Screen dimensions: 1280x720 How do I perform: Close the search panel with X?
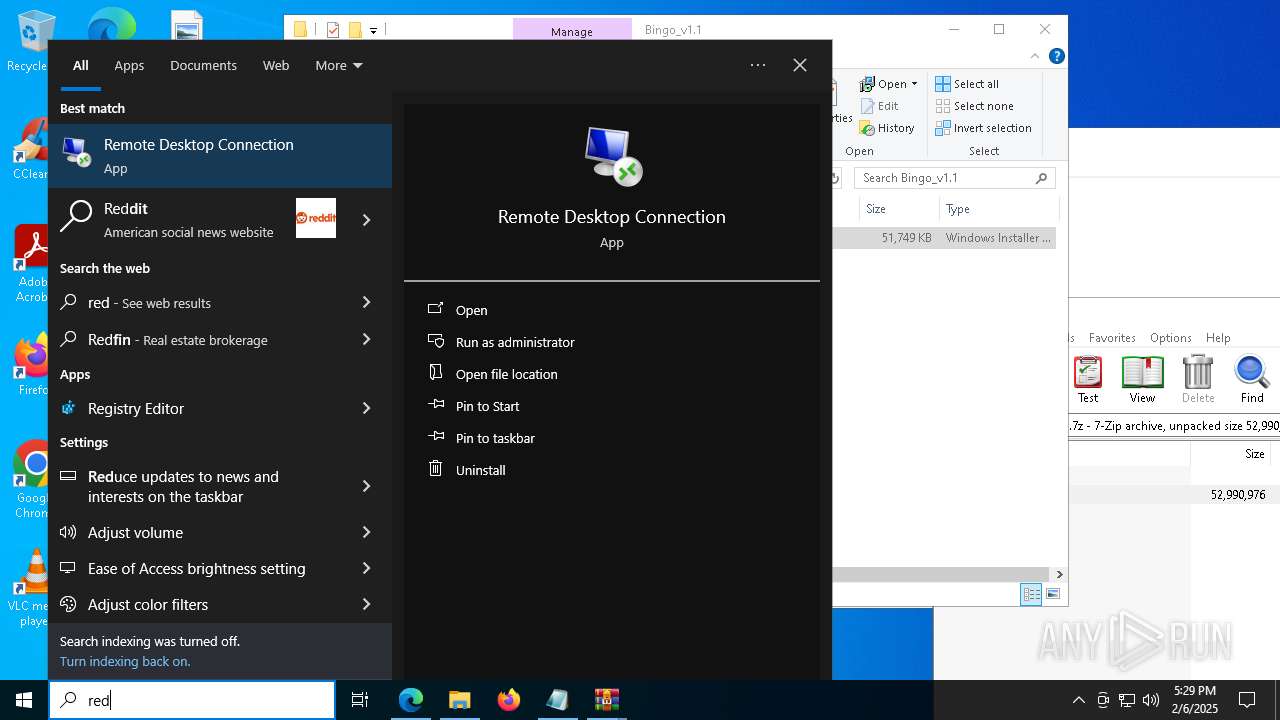point(800,65)
